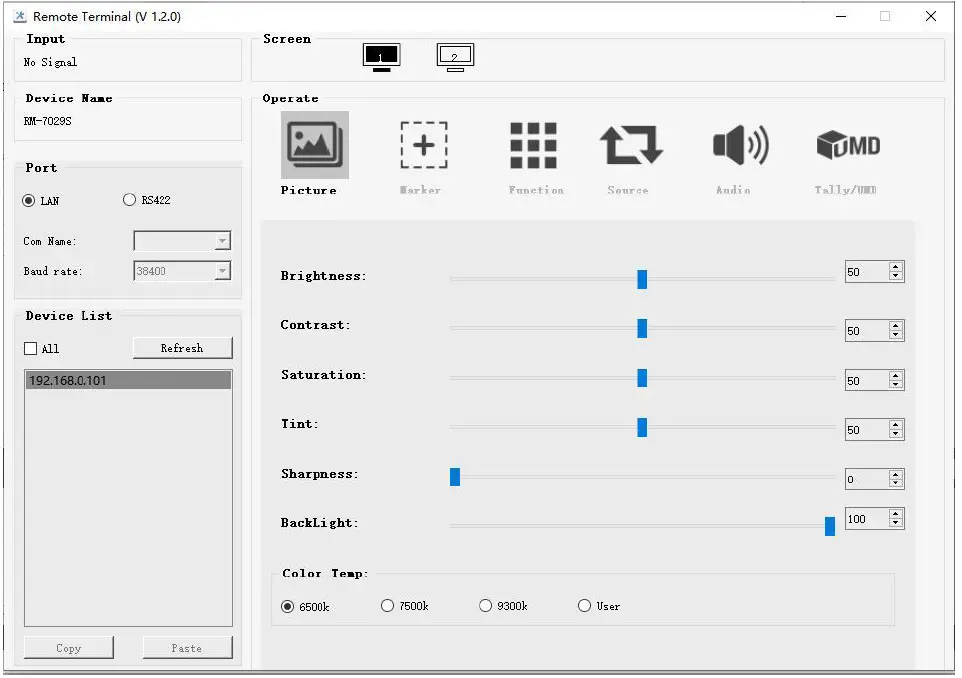
Task: Expand the Baud rate dropdown
Action: pyautogui.click(x=223, y=271)
